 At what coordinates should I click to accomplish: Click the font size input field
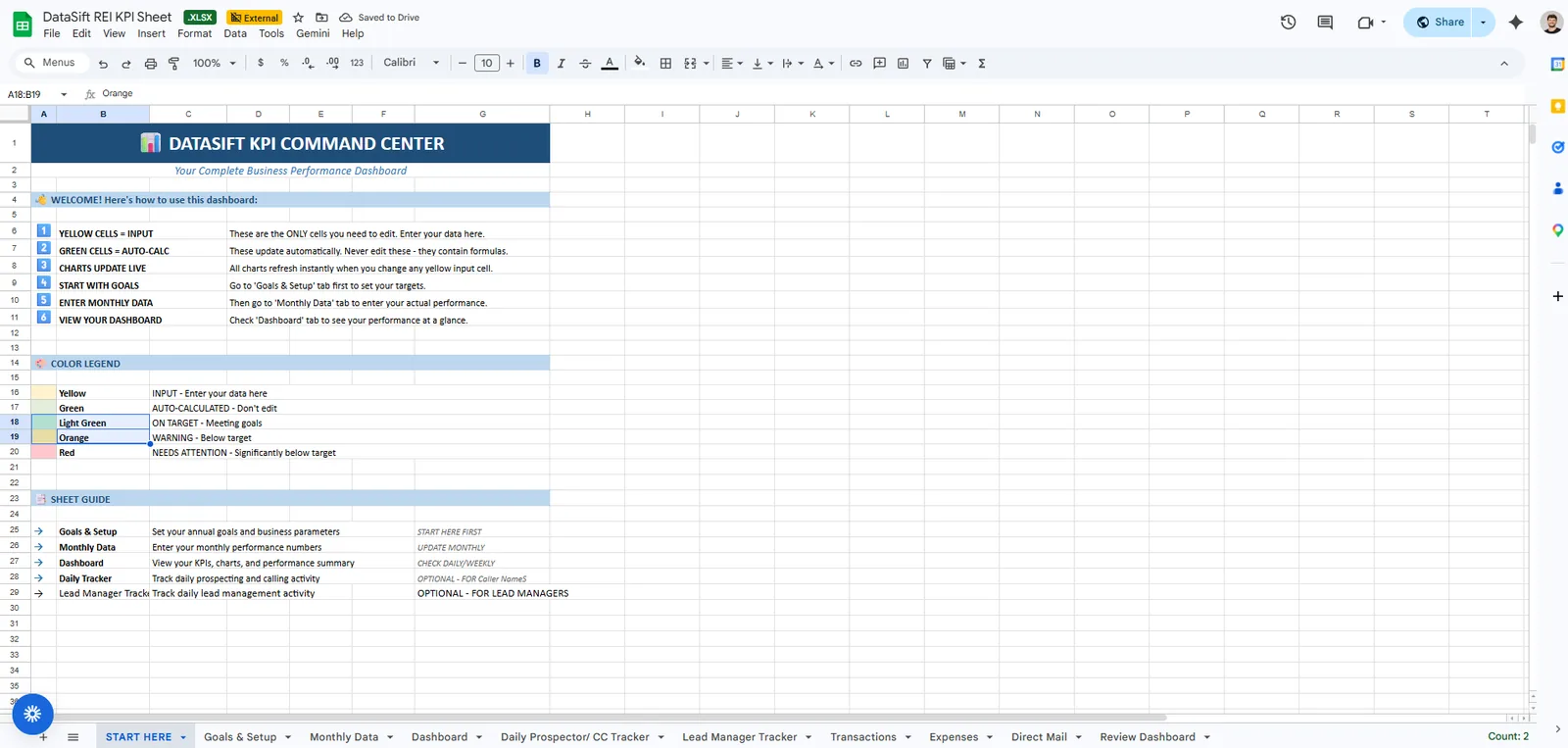click(x=487, y=63)
